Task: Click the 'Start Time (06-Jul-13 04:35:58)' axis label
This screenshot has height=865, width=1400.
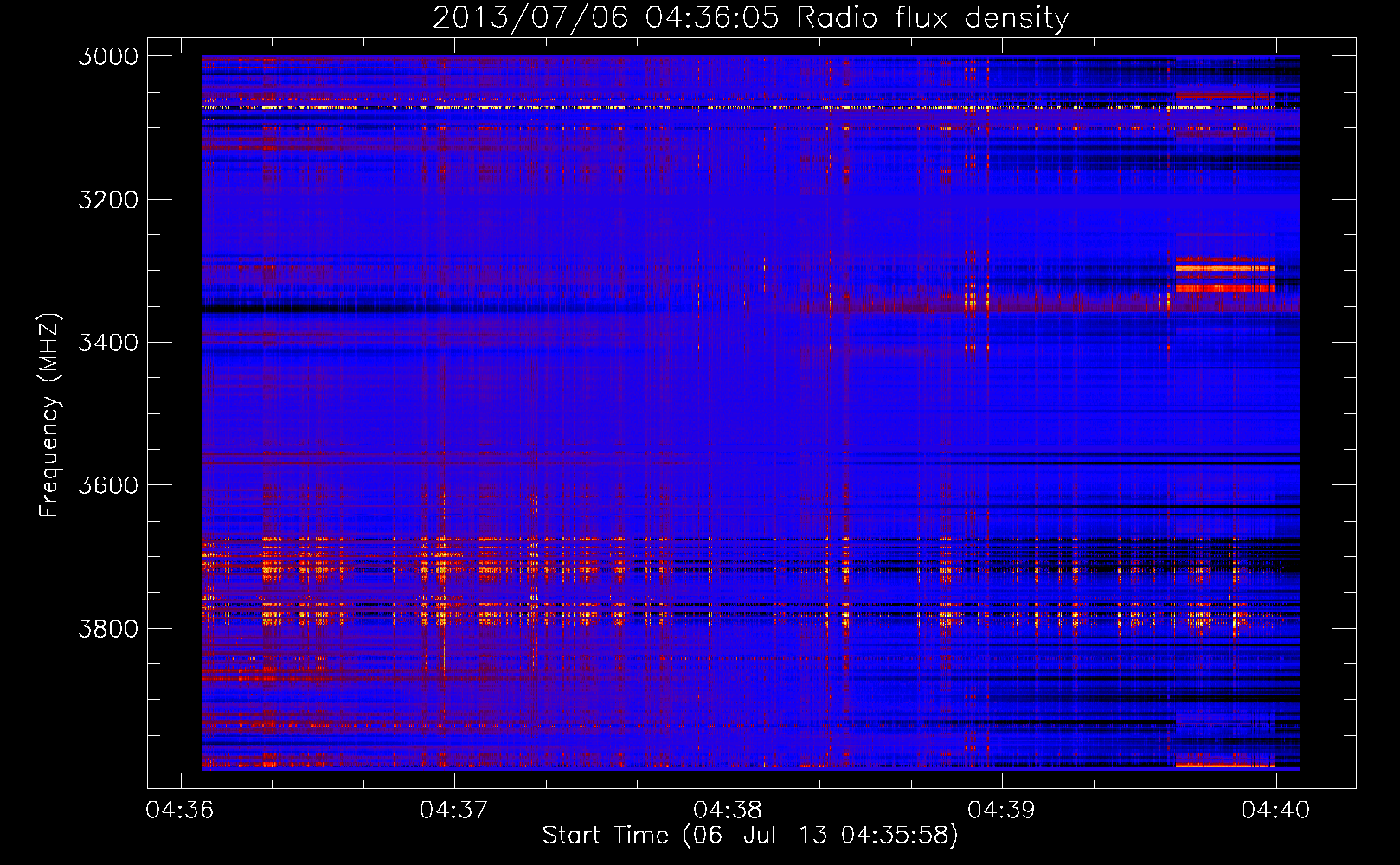Action: (750, 836)
